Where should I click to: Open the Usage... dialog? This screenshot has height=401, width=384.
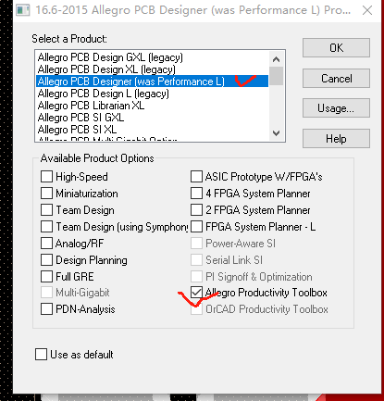pyautogui.click(x=336, y=108)
